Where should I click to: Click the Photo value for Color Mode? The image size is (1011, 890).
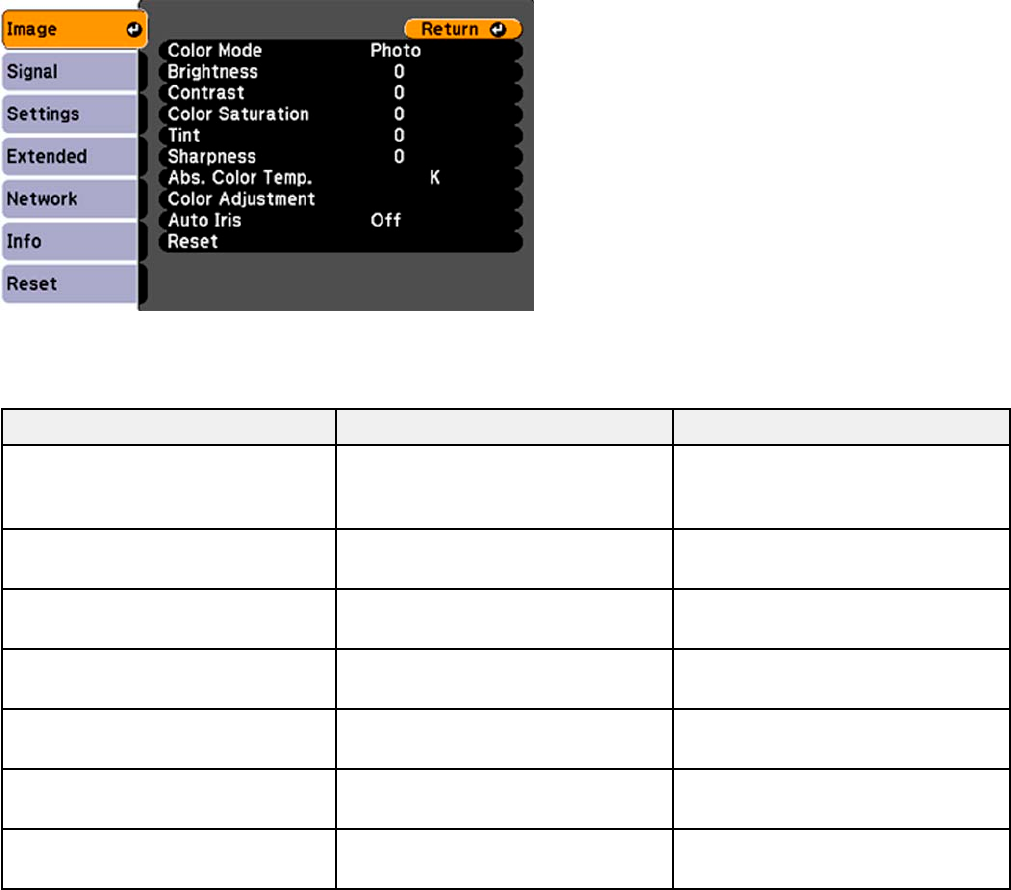(395, 50)
